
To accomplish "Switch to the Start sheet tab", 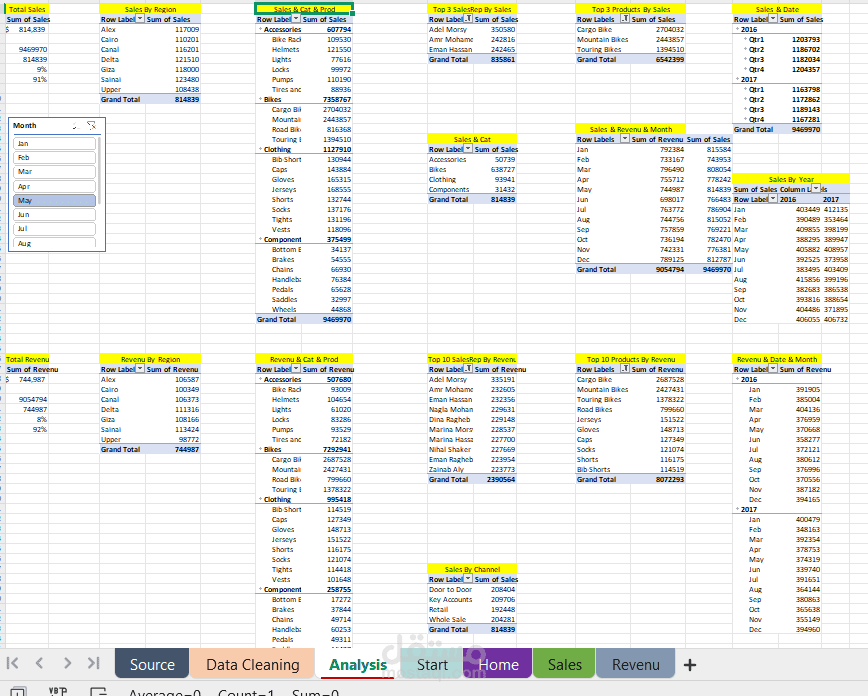I will point(432,664).
